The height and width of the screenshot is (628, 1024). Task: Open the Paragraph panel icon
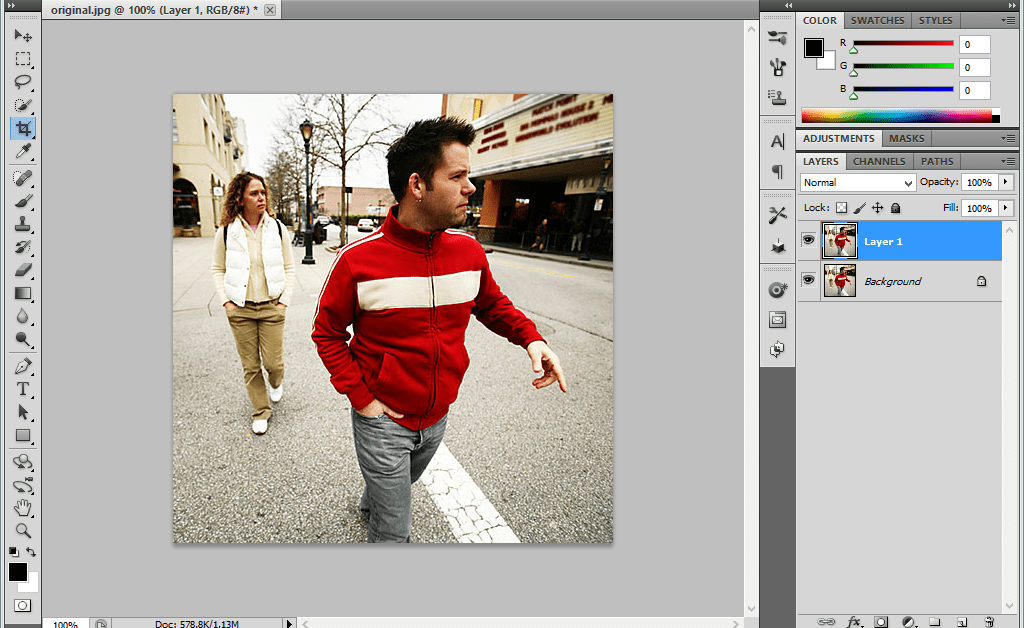click(x=777, y=171)
